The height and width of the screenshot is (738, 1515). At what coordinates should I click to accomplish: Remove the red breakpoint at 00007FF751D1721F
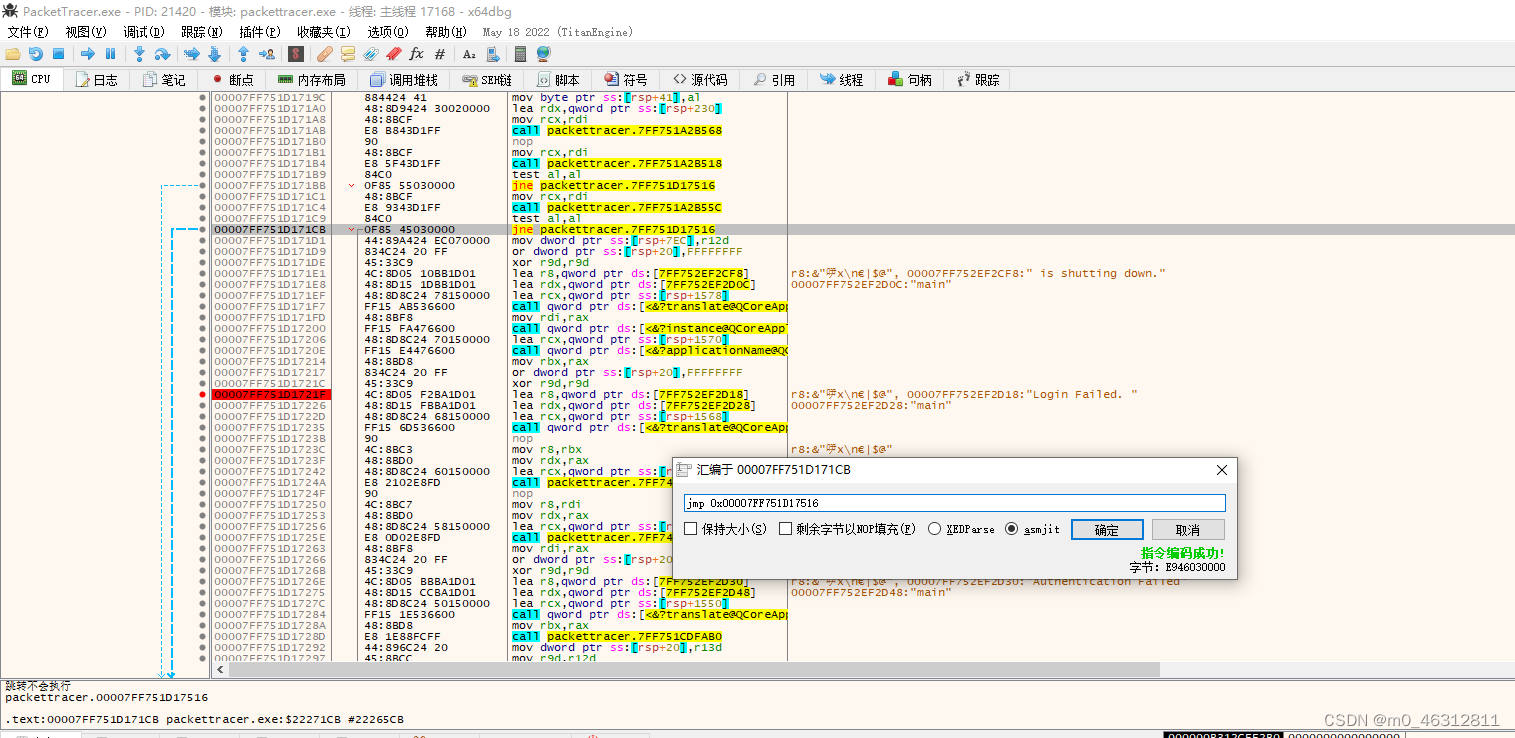pos(202,394)
